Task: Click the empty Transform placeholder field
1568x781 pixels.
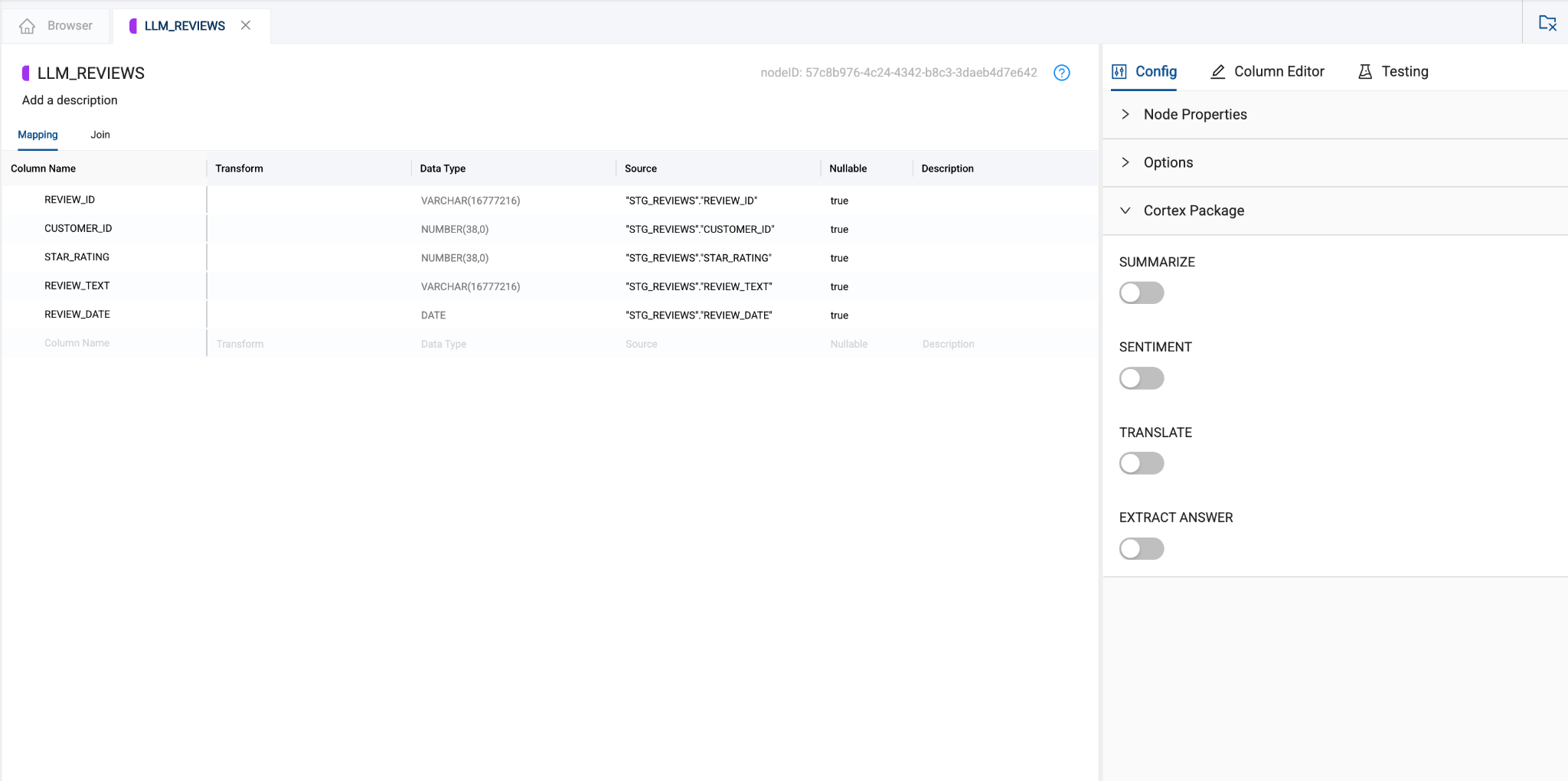Action: pos(240,345)
